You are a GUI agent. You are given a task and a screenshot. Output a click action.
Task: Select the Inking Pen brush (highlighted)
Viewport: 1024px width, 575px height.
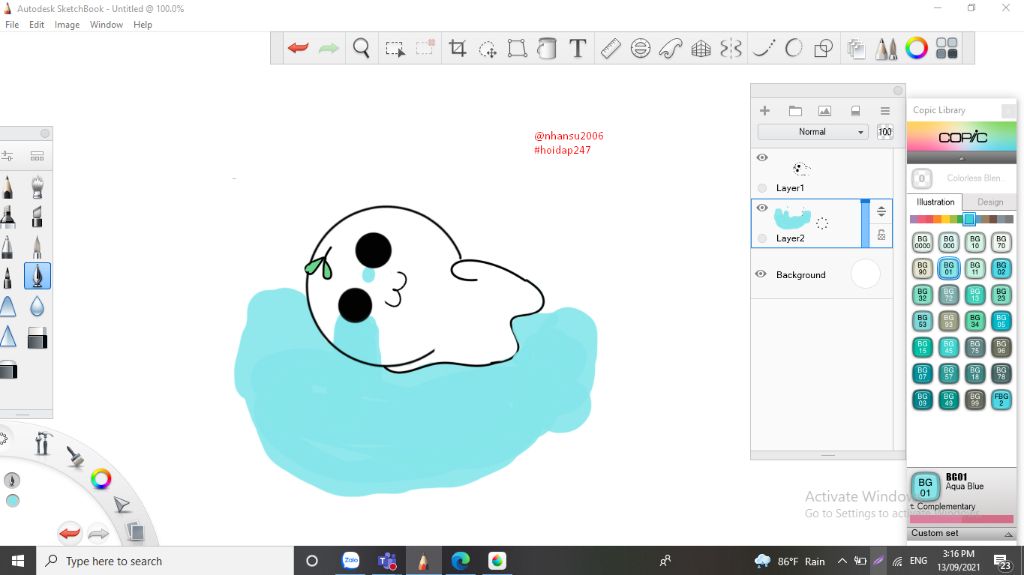point(37,276)
